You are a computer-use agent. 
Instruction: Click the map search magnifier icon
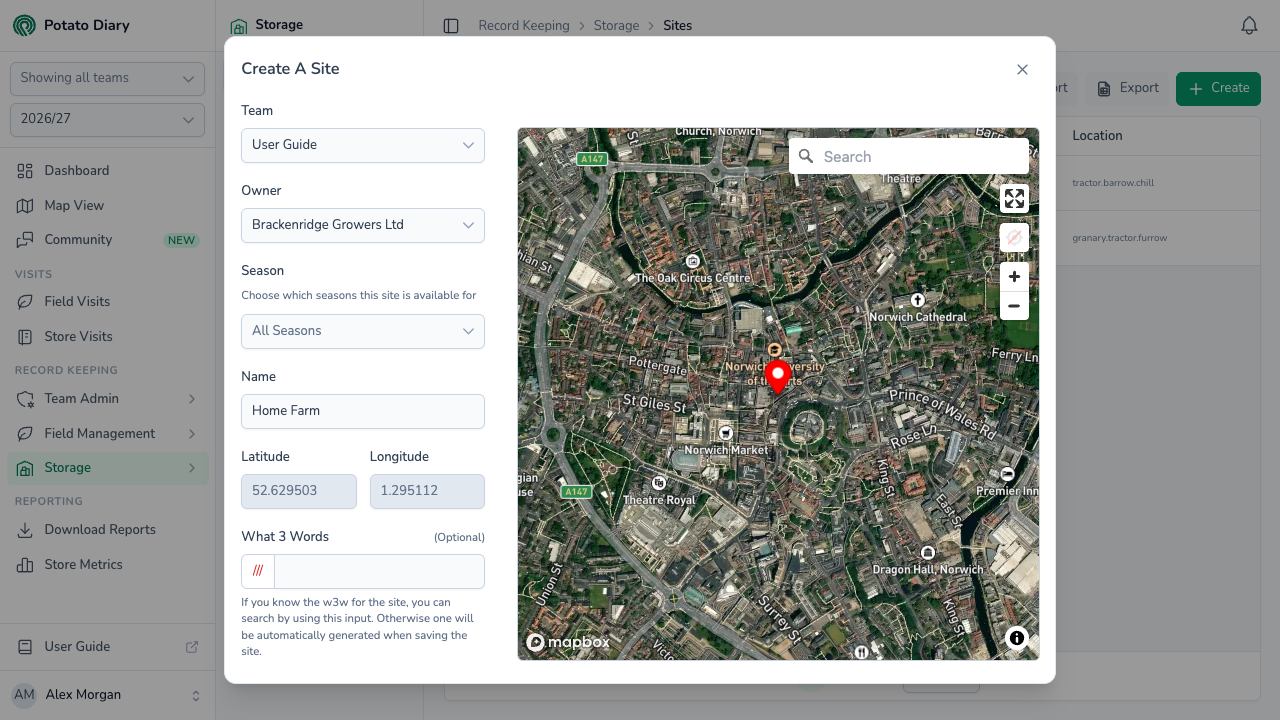coord(806,156)
